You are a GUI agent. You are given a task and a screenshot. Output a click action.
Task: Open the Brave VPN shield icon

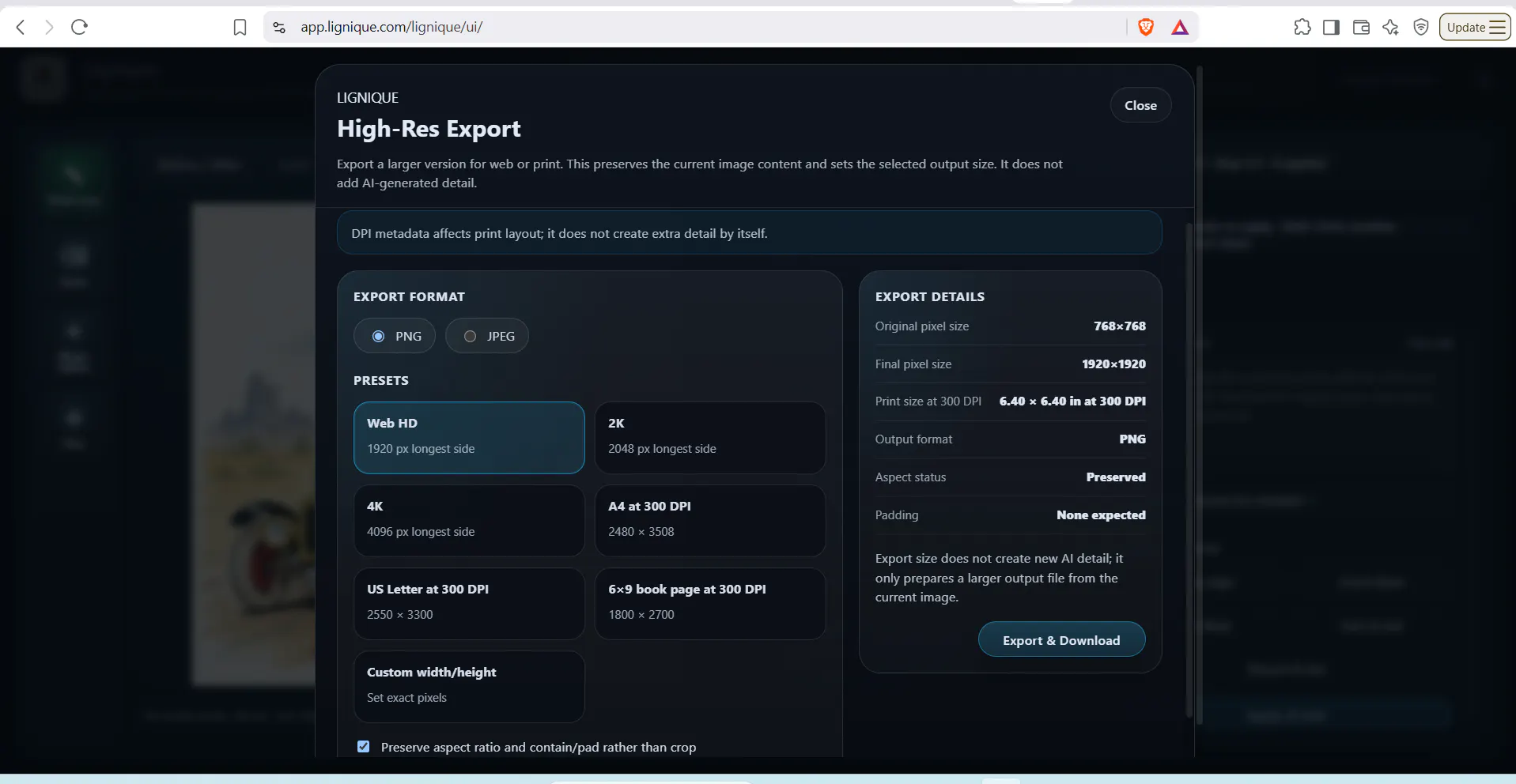point(1421,28)
